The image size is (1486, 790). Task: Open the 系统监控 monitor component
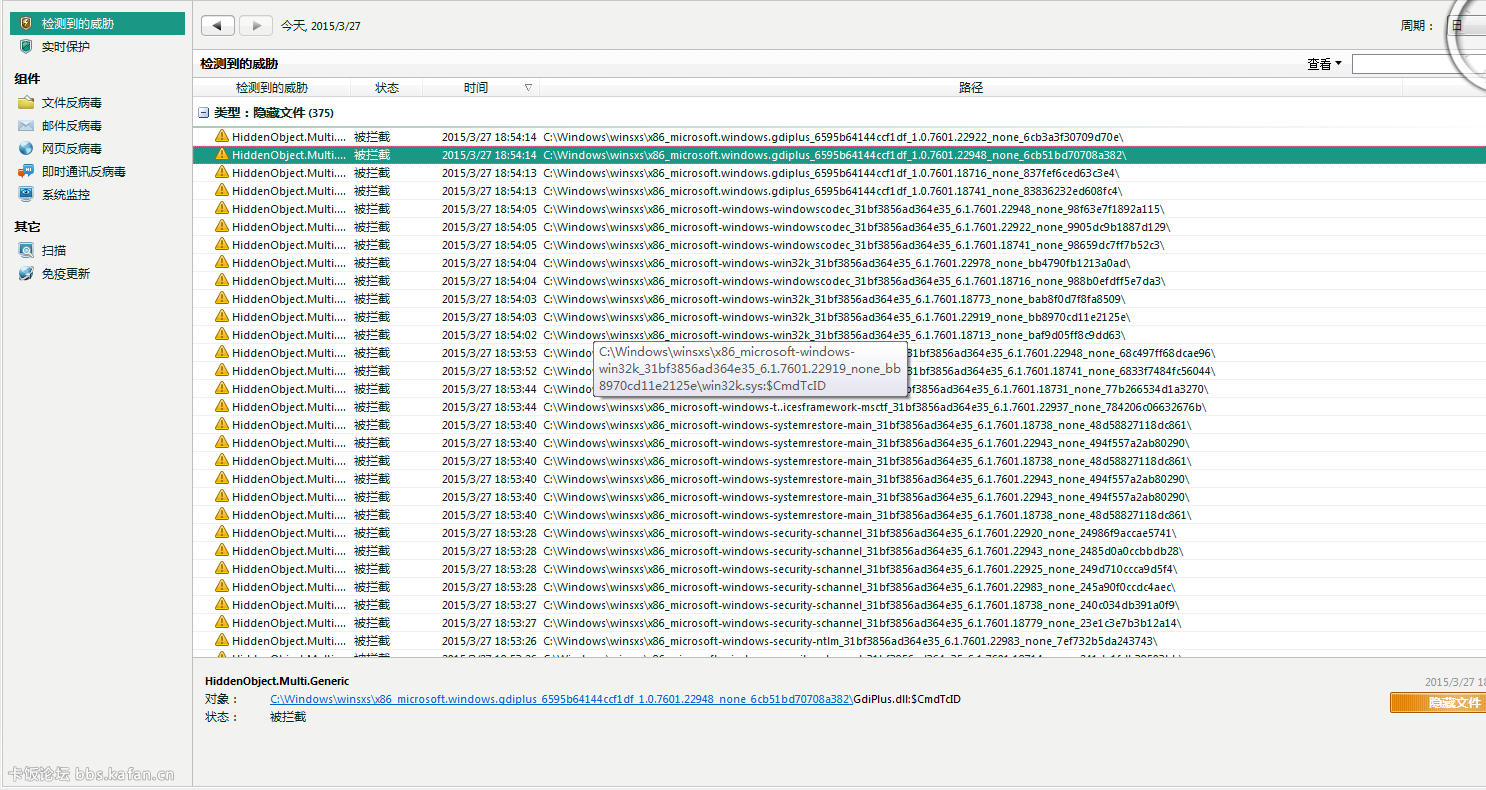pos(65,195)
